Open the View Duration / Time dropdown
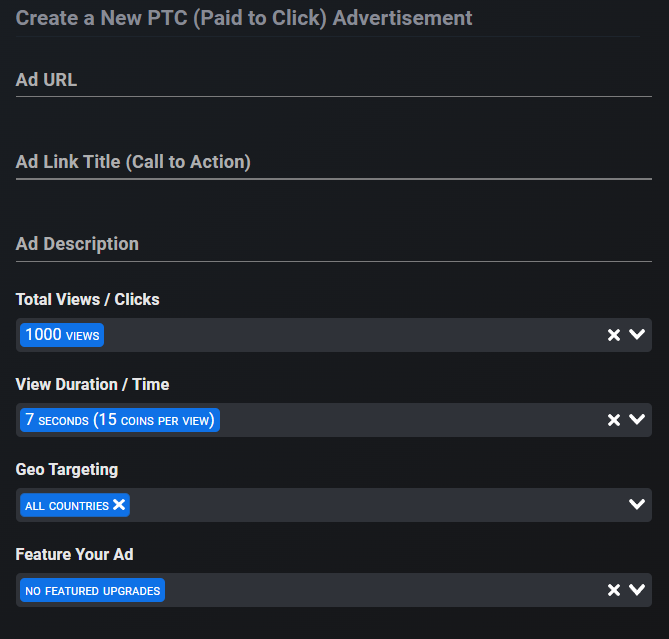Screen dimensions: 669x639 point(637,419)
